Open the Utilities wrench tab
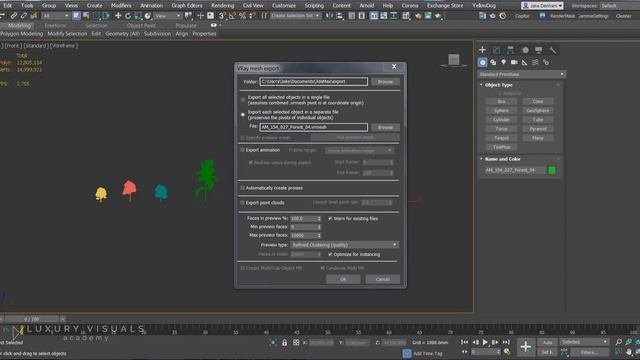Screen dimensions: 640x360 coord(553,50)
